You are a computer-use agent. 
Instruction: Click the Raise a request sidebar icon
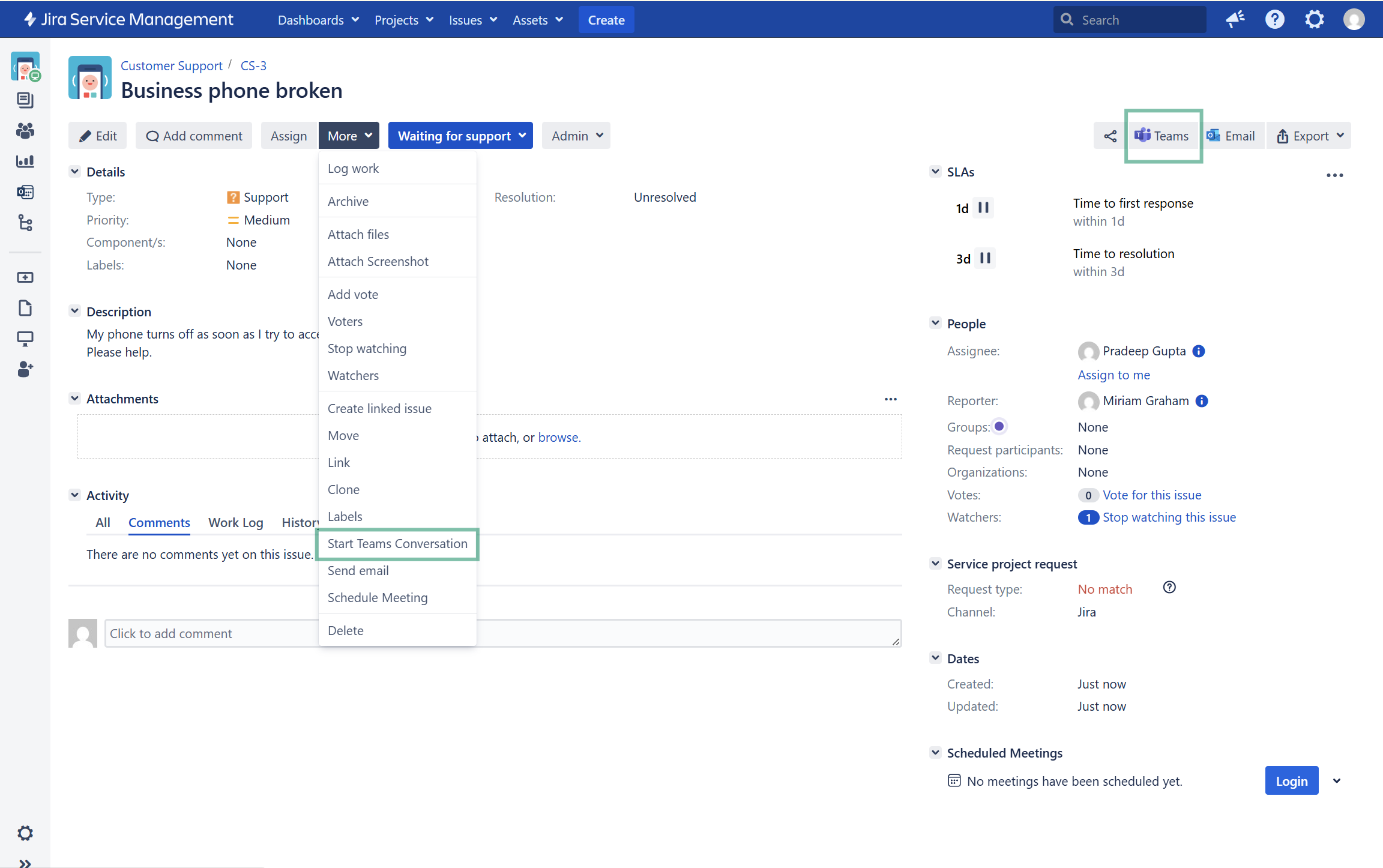25,277
